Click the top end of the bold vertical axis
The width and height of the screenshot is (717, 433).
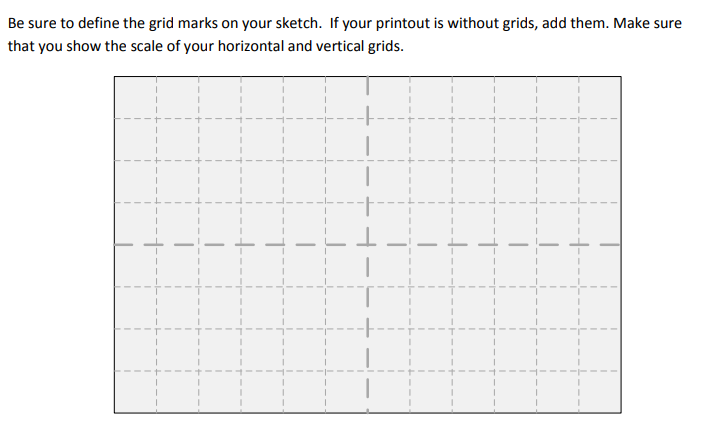(367, 81)
